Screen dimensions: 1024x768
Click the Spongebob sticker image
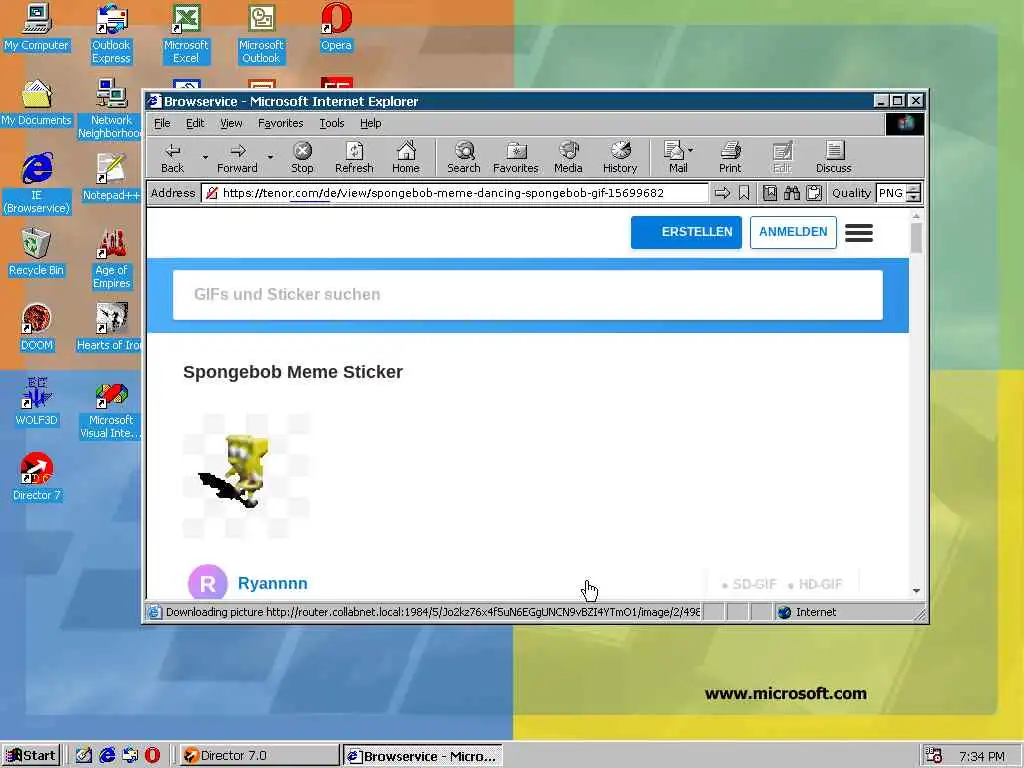[246, 475]
